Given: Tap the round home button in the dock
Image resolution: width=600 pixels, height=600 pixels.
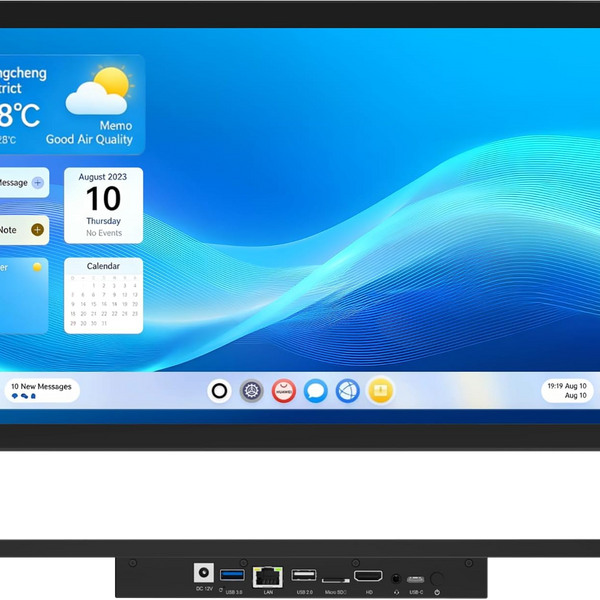Looking at the screenshot, I should [219, 391].
